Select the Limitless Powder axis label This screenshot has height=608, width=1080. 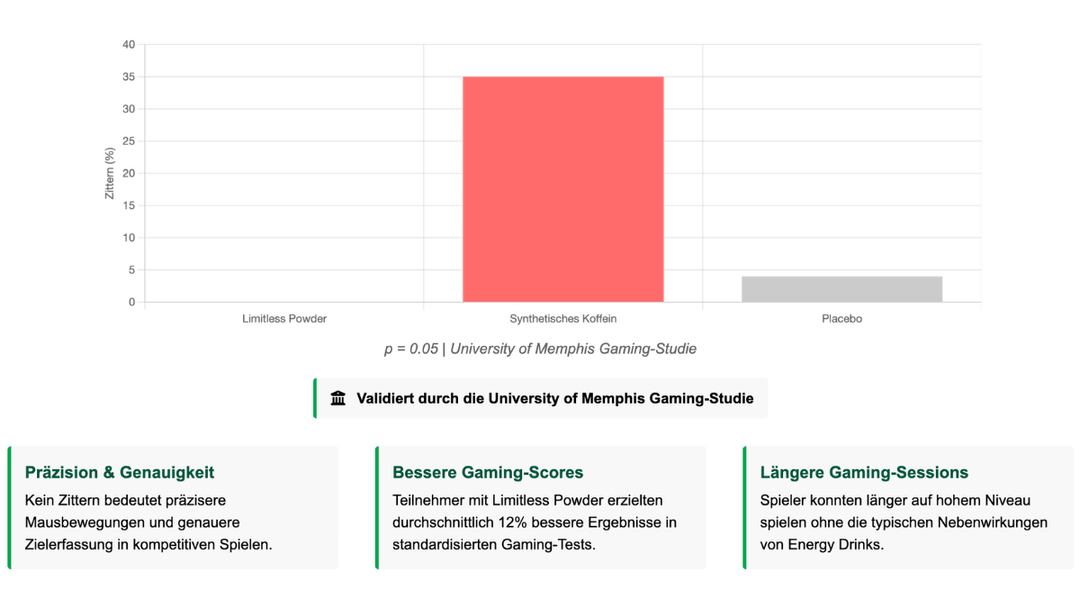click(x=284, y=319)
